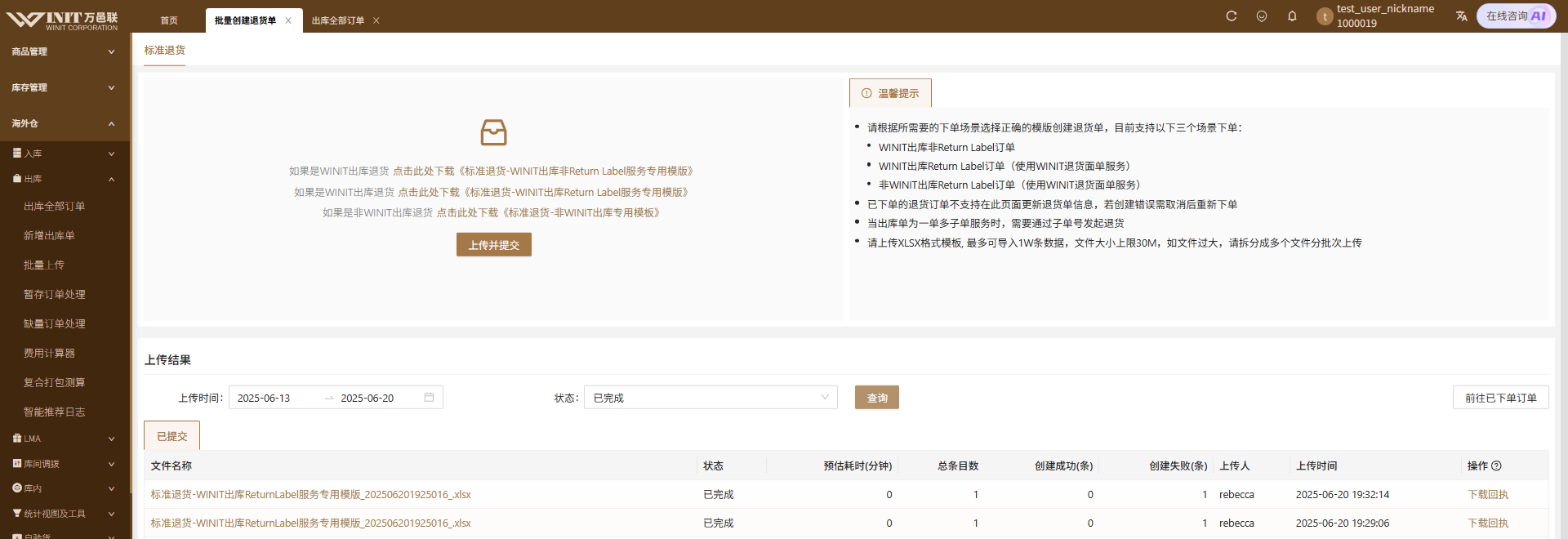
Task: Select the 标准退货 sub-tab
Action: click(165, 50)
